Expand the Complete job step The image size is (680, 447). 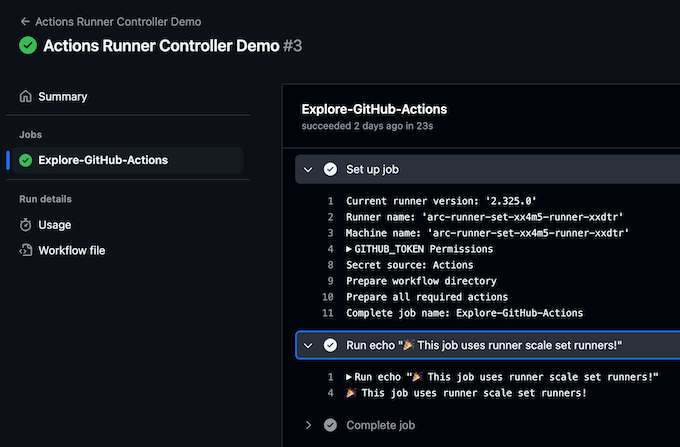[308, 425]
